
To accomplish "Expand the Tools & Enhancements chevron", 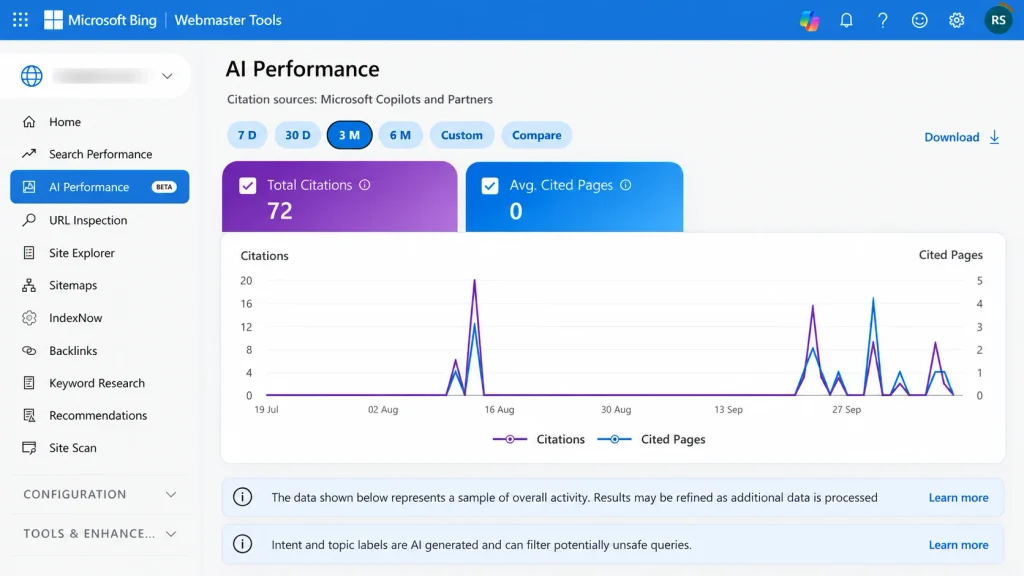I will tap(171, 534).
